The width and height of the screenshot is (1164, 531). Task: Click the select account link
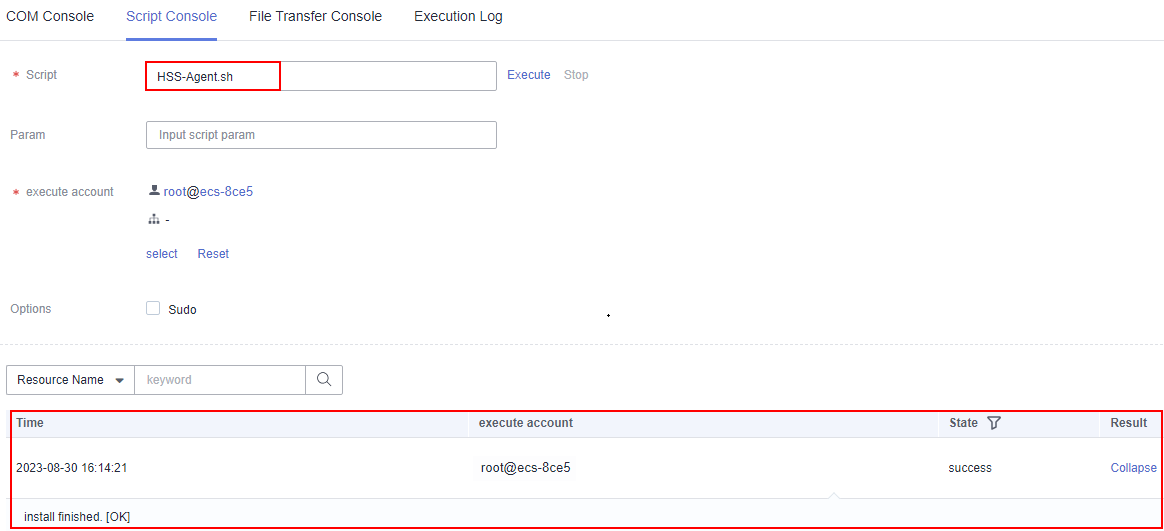pos(162,254)
